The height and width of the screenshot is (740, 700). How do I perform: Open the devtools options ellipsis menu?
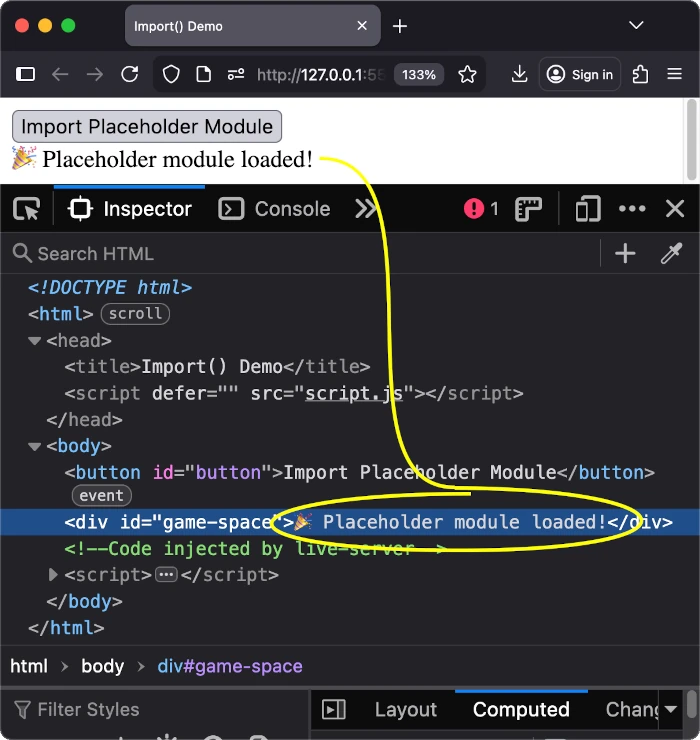pyautogui.click(x=632, y=209)
